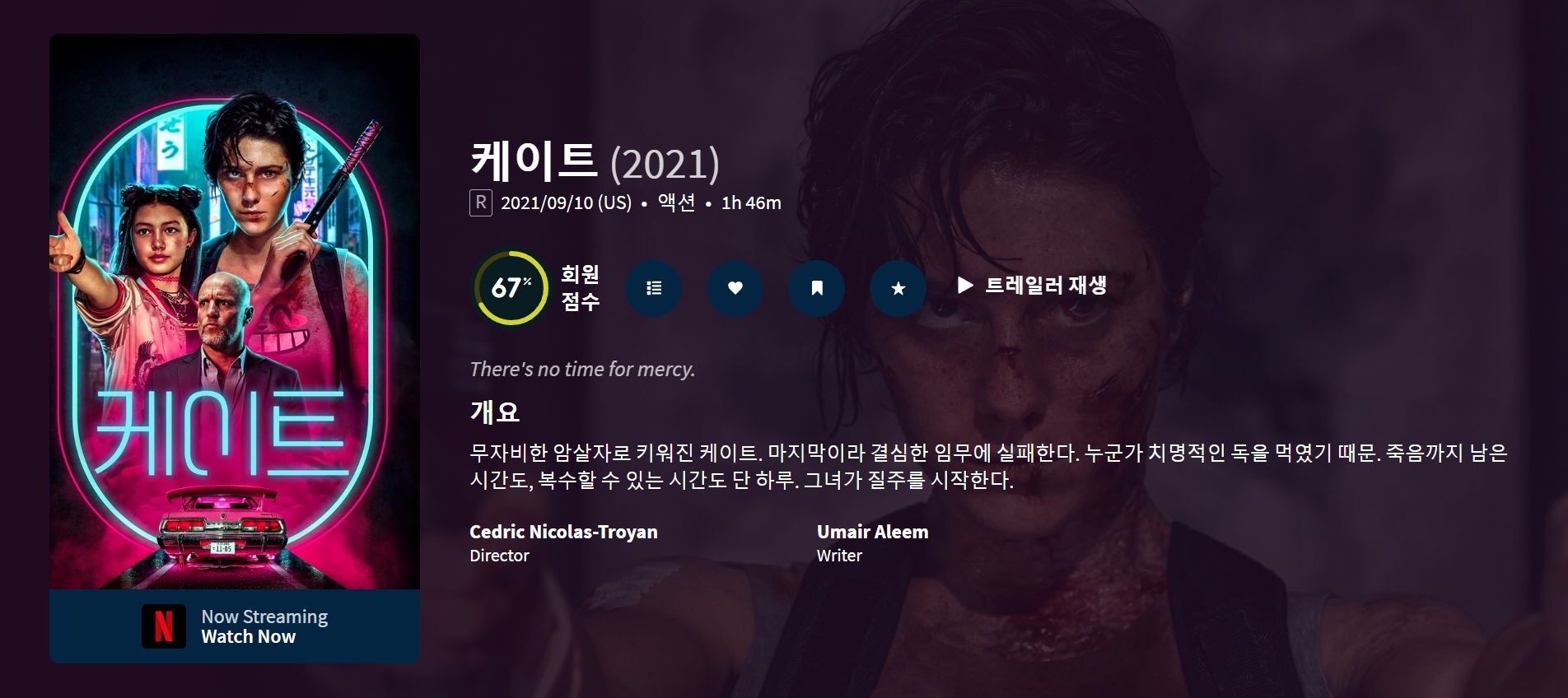Image resolution: width=1568 pixels, height=698 pixels.
Task: Click the 회원 점수 label
Action: (581, 288)
